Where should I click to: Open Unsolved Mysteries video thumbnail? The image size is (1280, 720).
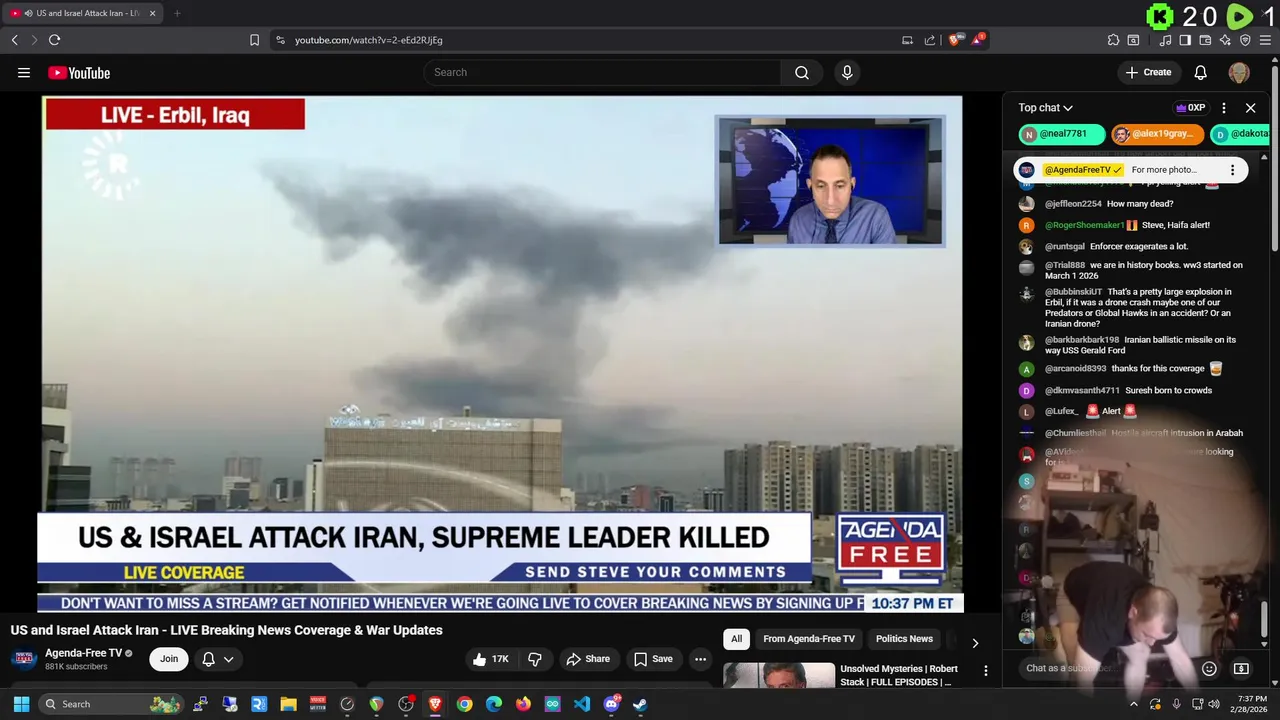pyautogui.click(x=779, y=676)
